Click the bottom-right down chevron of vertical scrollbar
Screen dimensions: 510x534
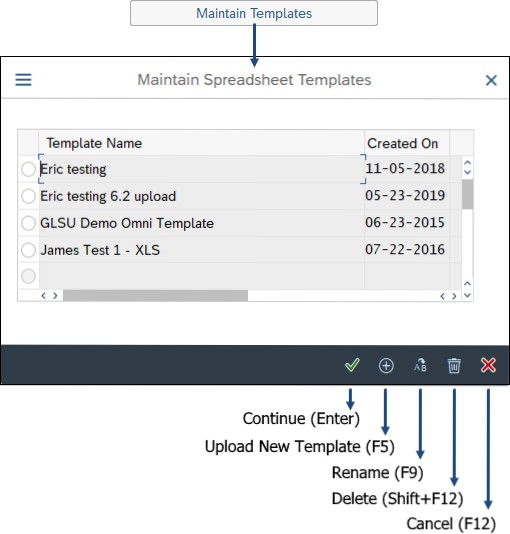point(467,295)
